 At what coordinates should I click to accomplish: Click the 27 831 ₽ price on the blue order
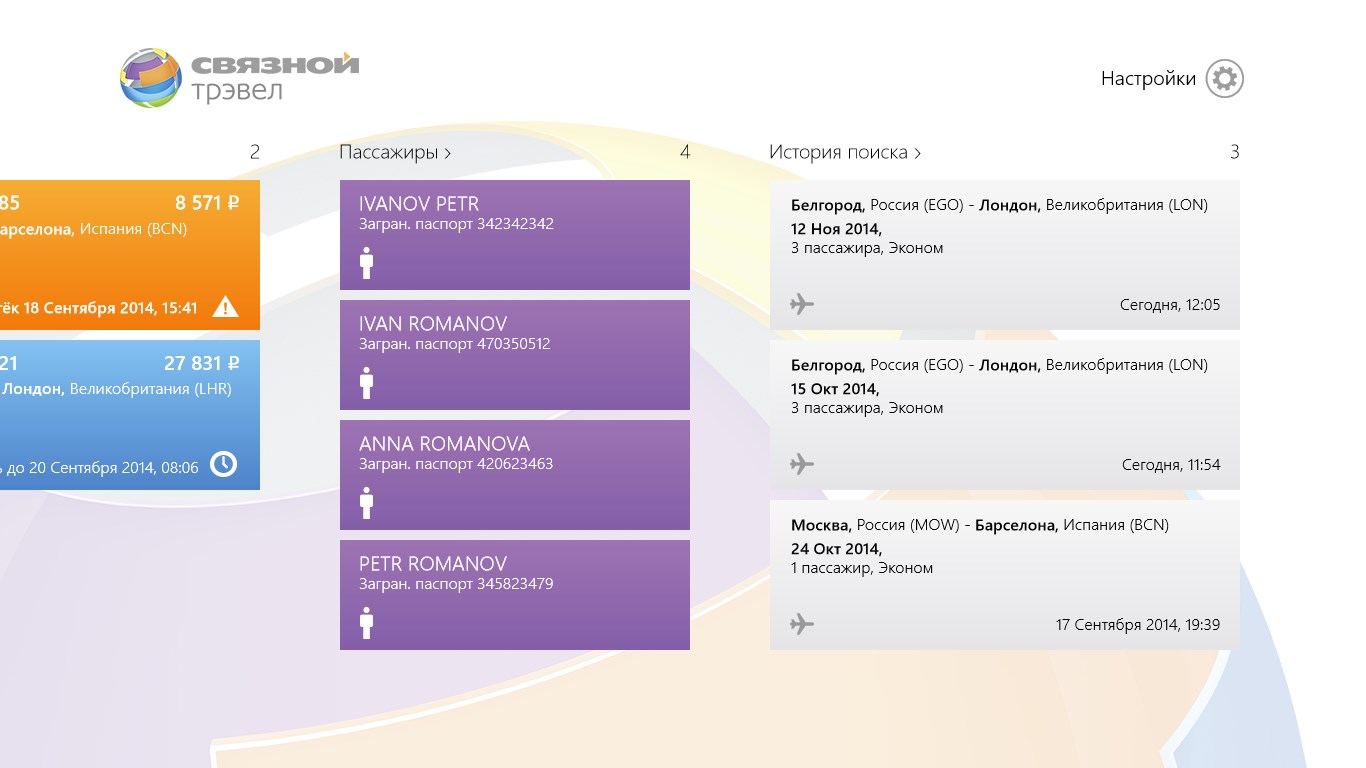coord(202,363)
